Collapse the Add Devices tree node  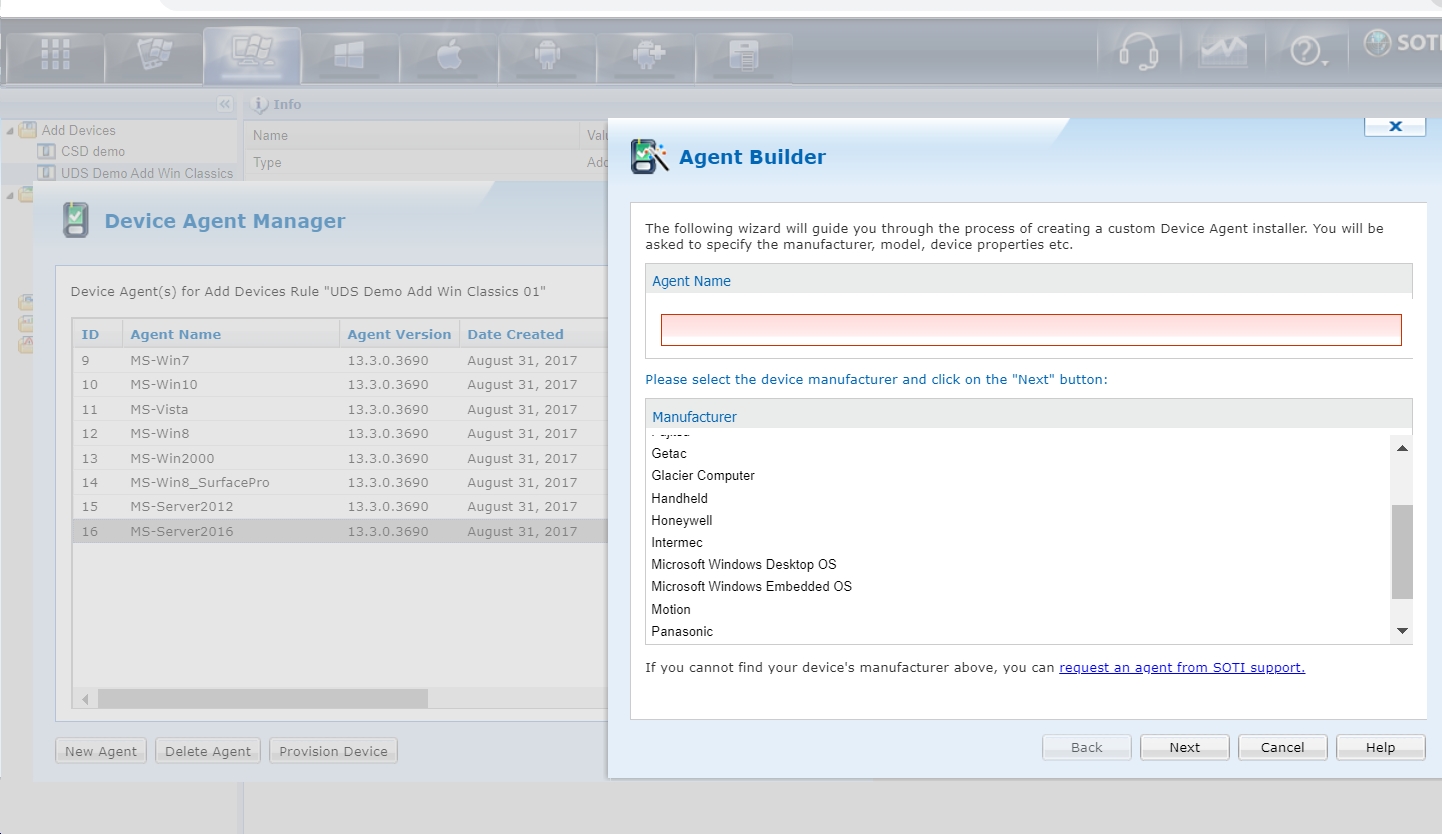click(10, 131)
